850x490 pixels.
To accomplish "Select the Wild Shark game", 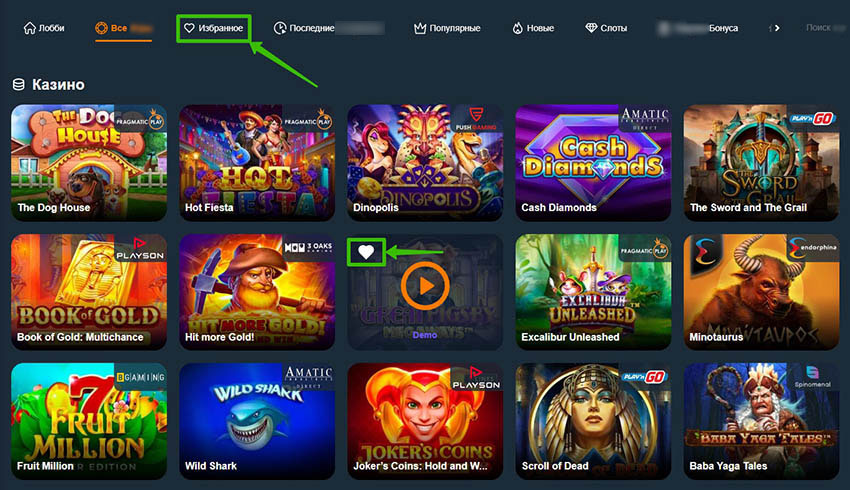I will click(x=257, y=421).
